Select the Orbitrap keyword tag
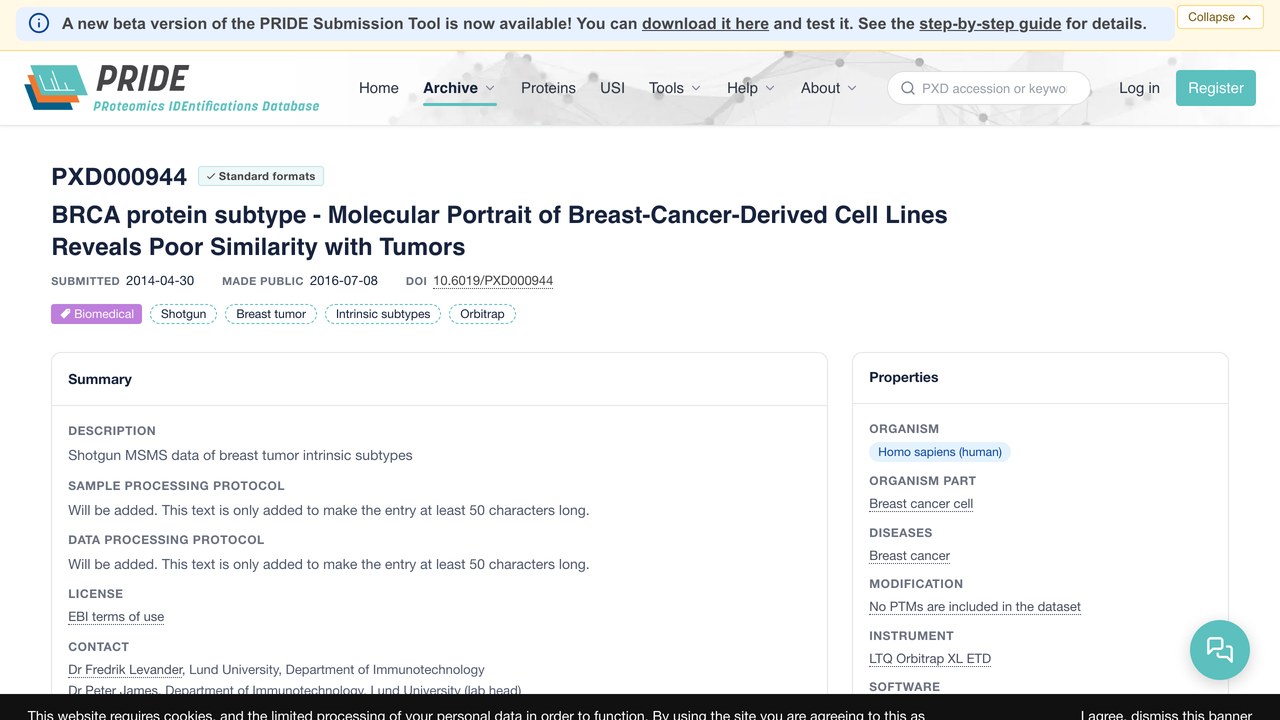This screenshot has width=1280, height=720. [x=482, y=314]
